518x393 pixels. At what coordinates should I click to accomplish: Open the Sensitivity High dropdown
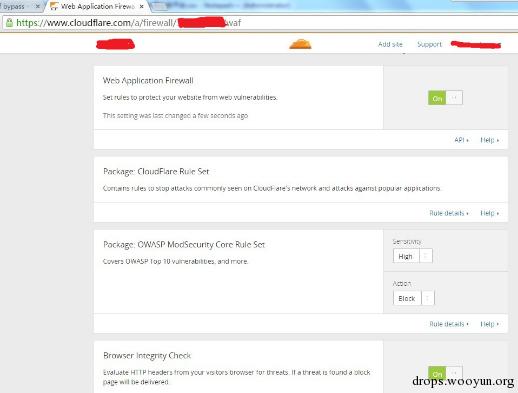(x=413, y=256)
